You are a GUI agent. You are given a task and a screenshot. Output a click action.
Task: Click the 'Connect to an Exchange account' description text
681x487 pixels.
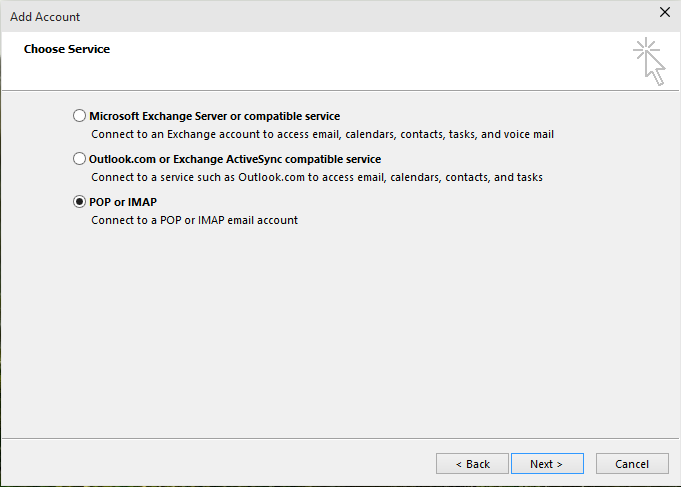322,134
